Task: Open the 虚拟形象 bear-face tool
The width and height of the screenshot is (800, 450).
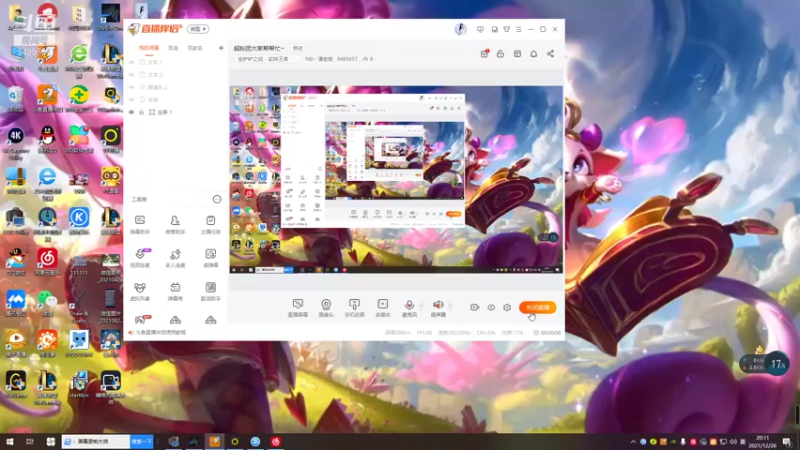Action: pos(140,291)
